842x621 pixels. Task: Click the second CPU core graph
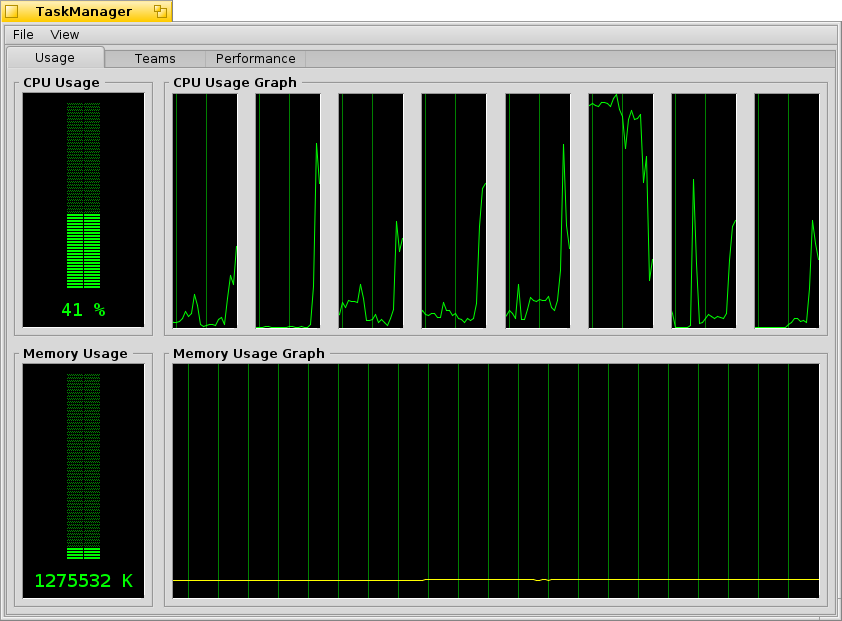(288, 211)
